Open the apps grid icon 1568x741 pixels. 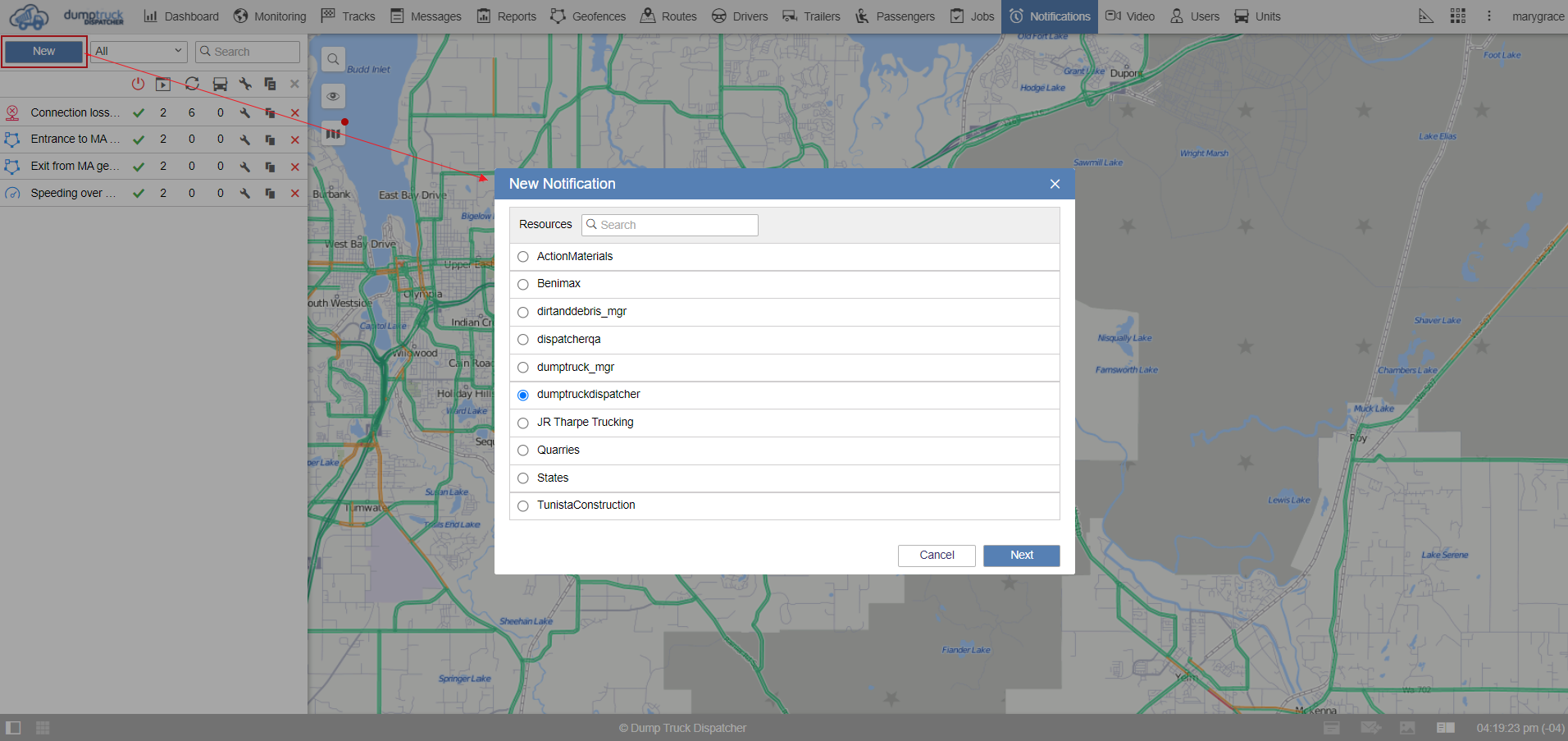1457,16
